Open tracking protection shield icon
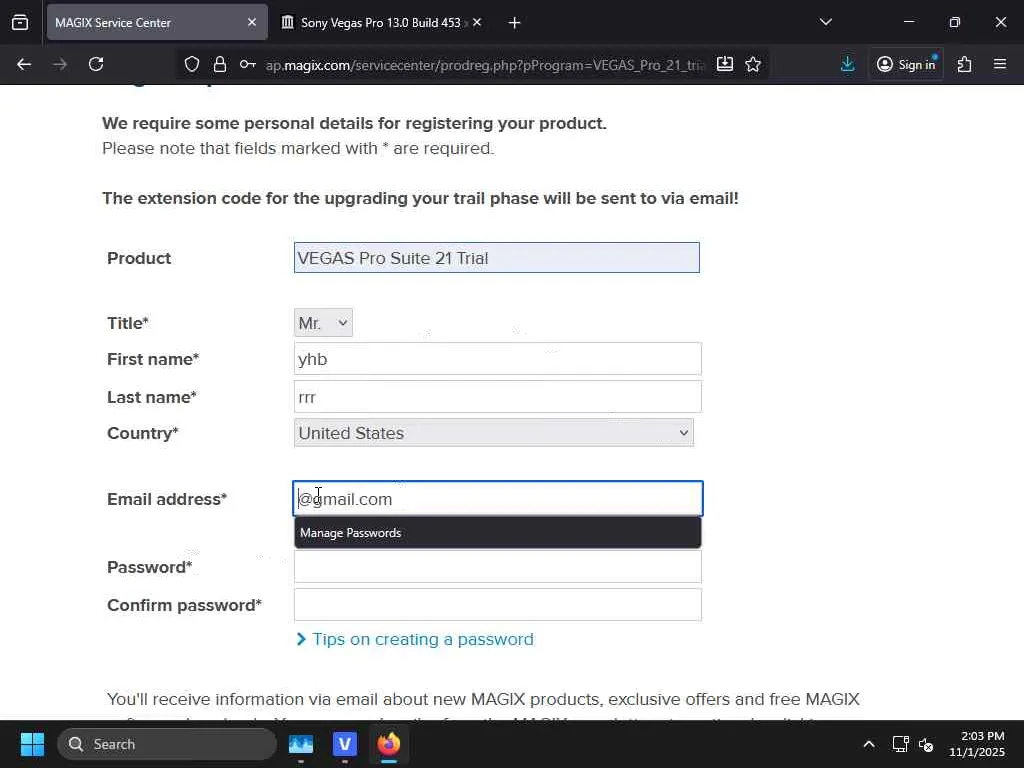The width and height of the screenshot is (1024, 768). (x=191, y=64)
